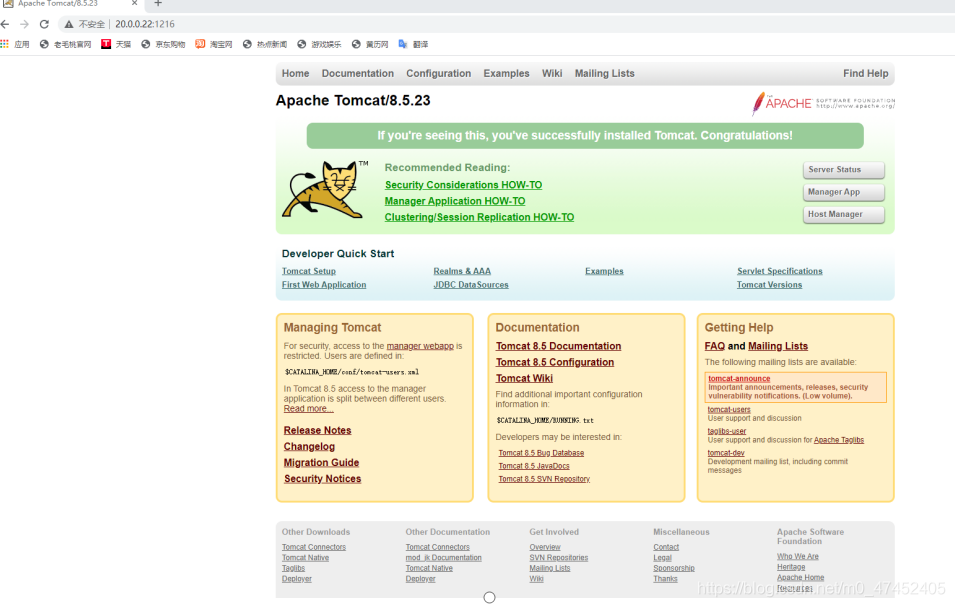This screenshot has height=607, width=955.
Task: Open the Tomcat Versions link
Action: [x=769, y=285]
